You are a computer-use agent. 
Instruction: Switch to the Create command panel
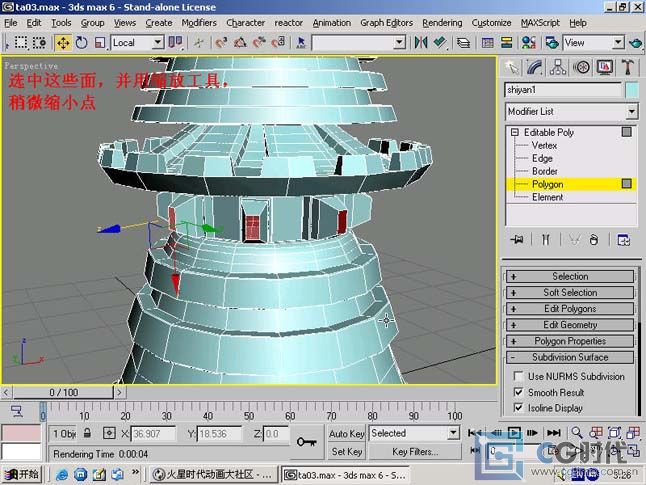(x=512, y=67)
